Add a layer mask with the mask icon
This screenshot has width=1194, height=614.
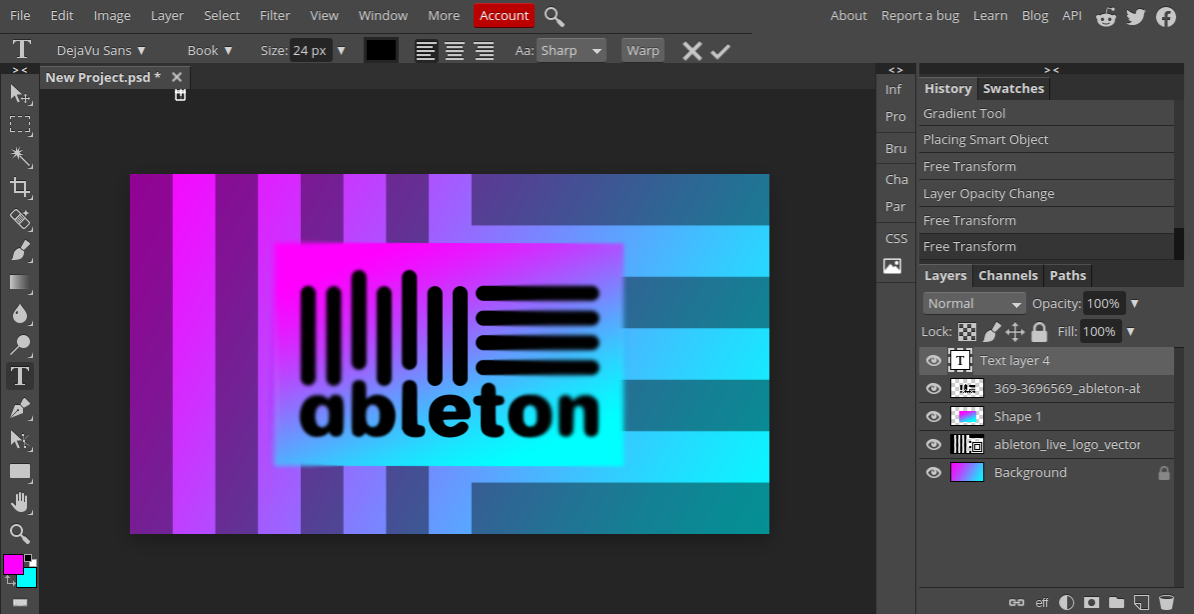(1091, 603)
